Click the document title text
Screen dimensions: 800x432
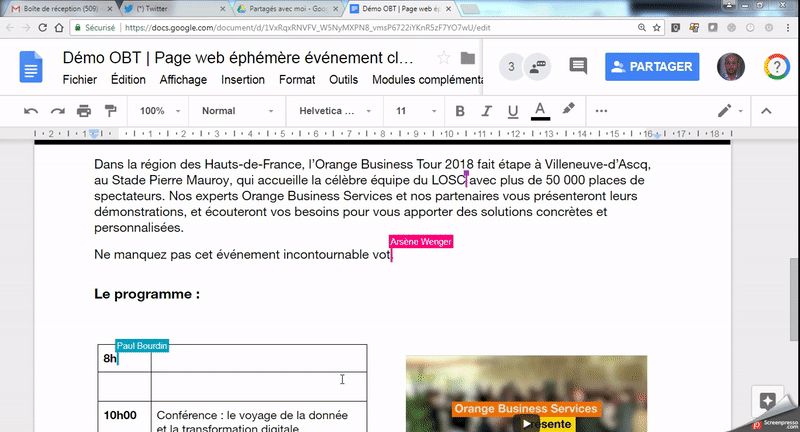point(238,58)
